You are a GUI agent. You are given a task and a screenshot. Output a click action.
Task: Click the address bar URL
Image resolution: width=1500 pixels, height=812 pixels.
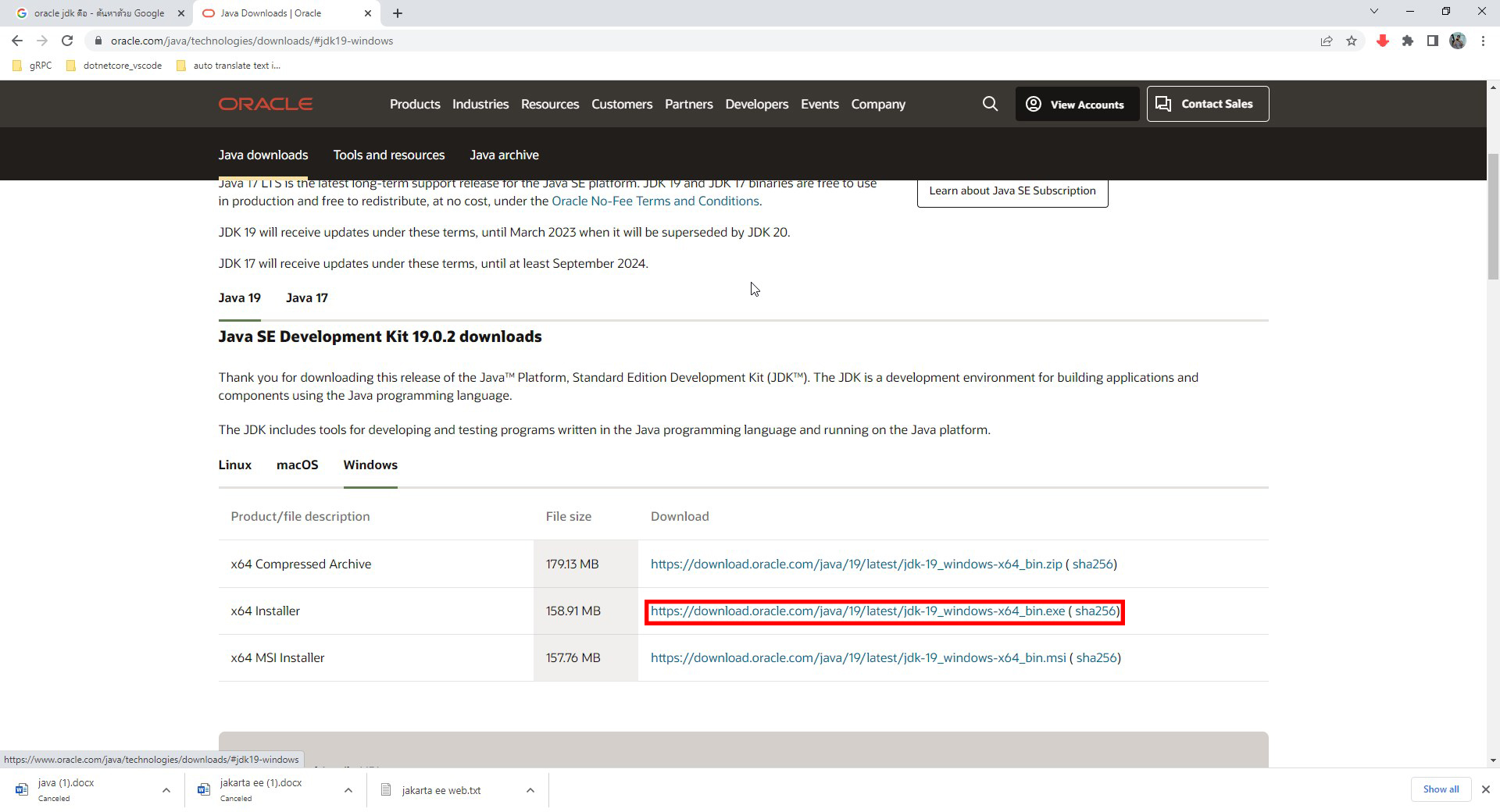252,41
